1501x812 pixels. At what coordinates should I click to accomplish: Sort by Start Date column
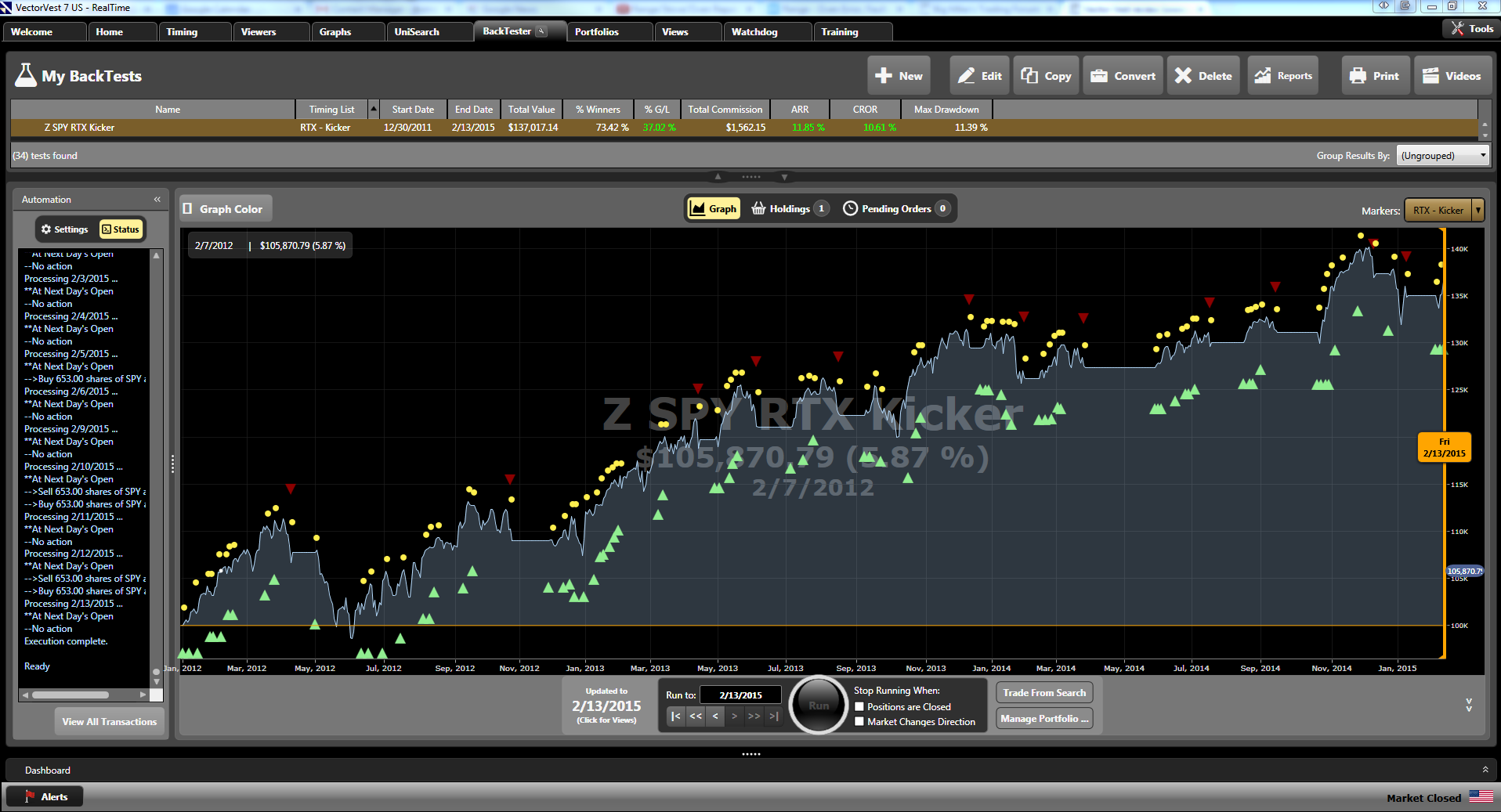(x=413, y=110)
